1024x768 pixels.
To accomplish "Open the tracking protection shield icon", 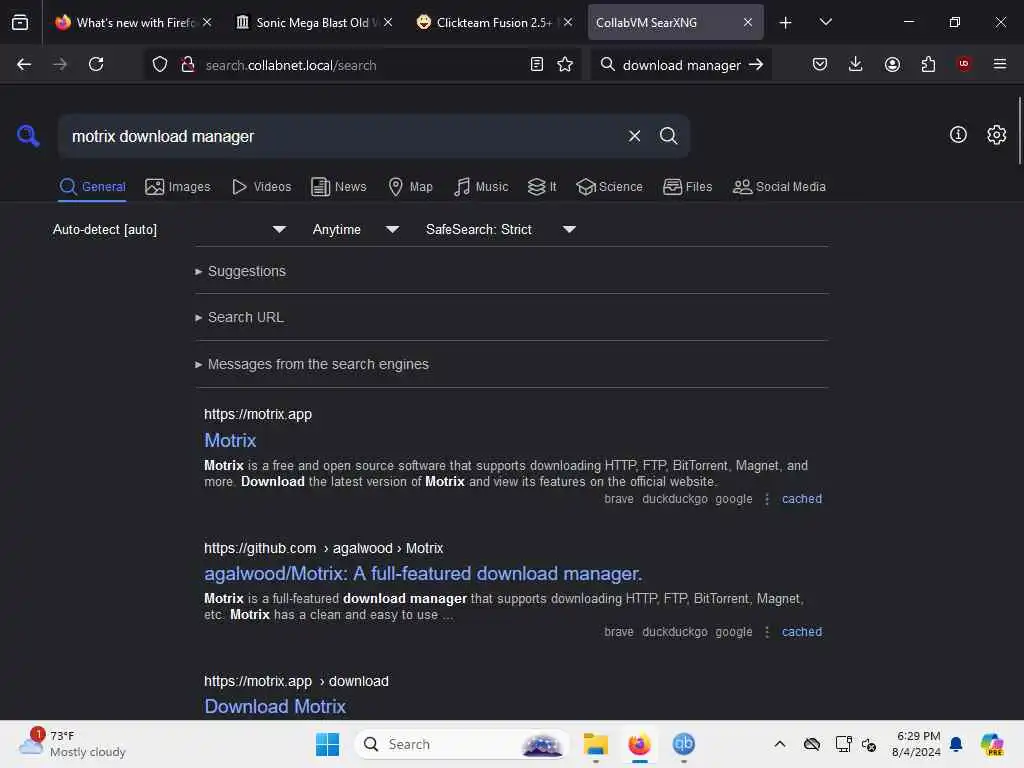I will (160, 64).
